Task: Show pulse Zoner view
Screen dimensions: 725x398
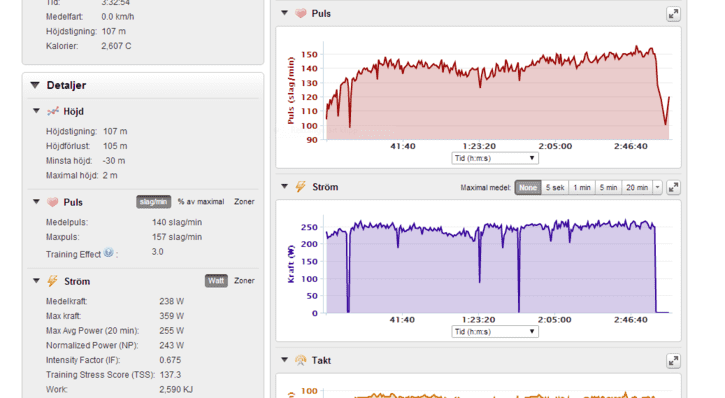Action: coord(244,202)
